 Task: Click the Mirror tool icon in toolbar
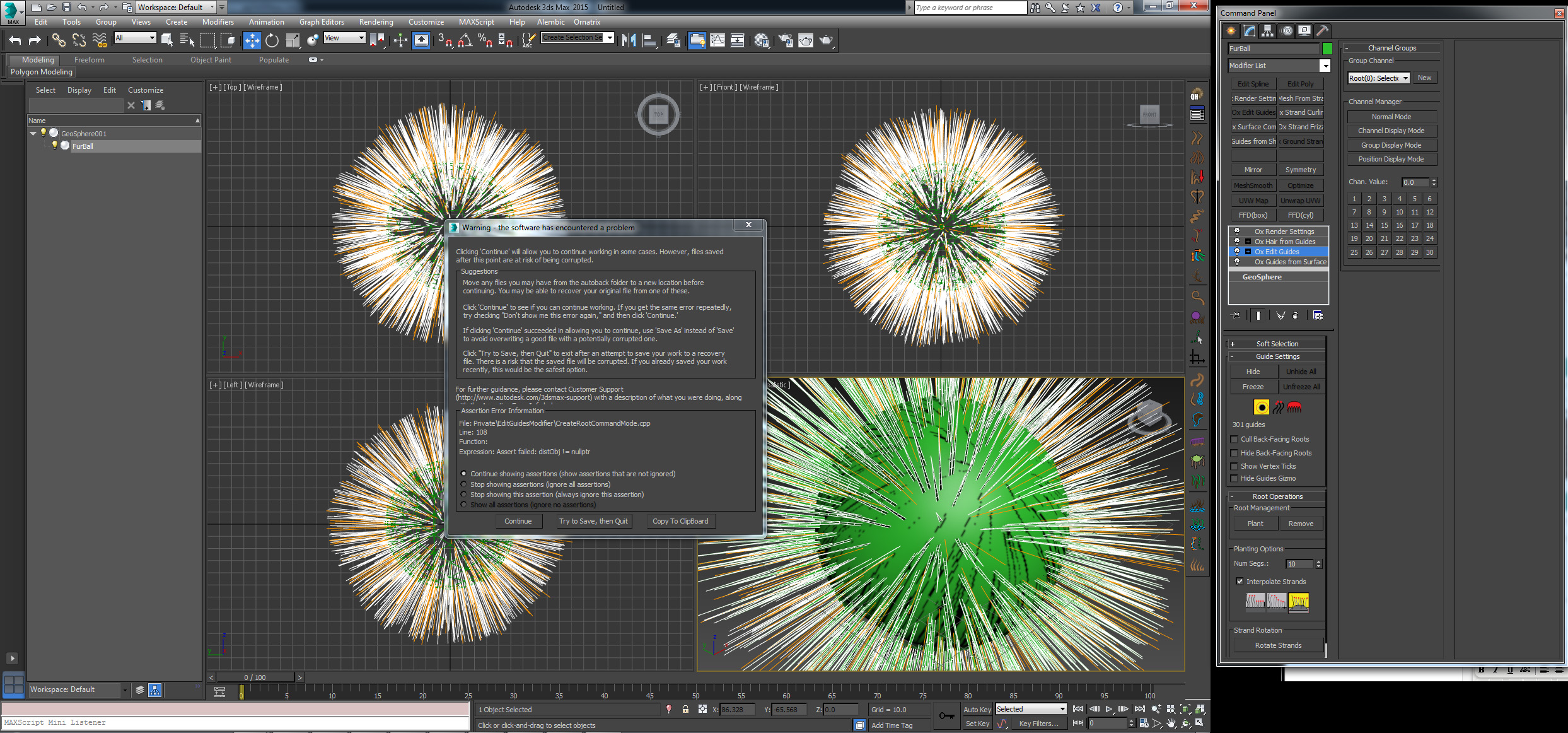[629, 40]
